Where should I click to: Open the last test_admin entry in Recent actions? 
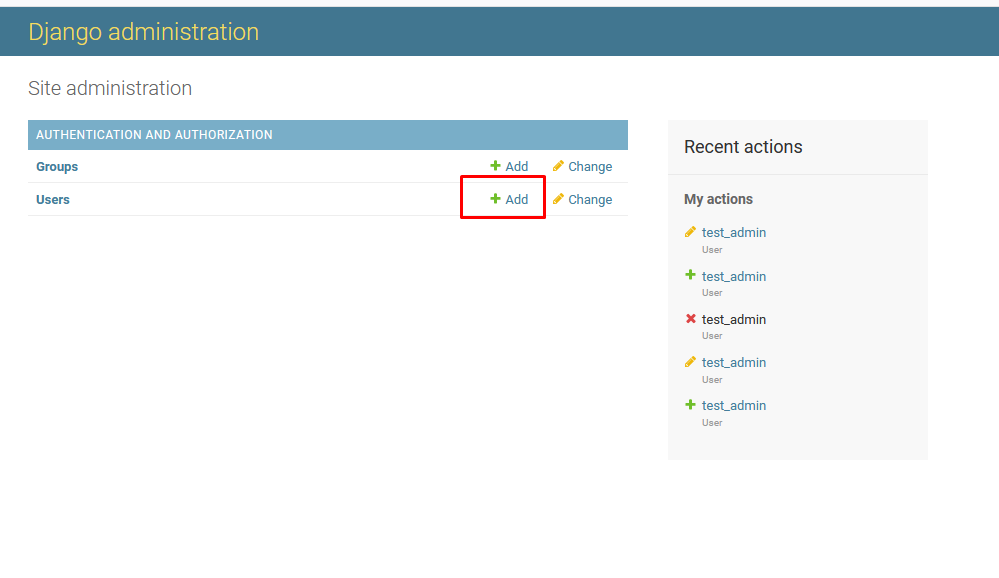(x=733, y=405)
